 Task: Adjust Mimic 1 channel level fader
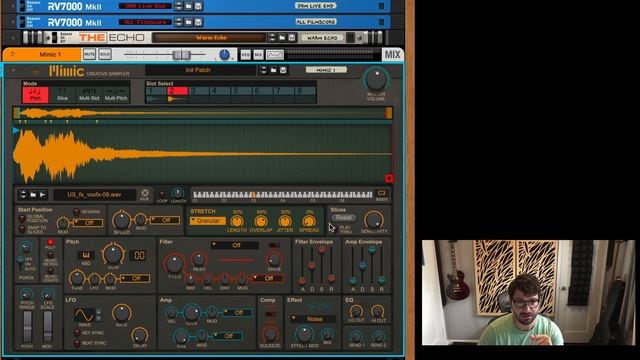(181, 54)
